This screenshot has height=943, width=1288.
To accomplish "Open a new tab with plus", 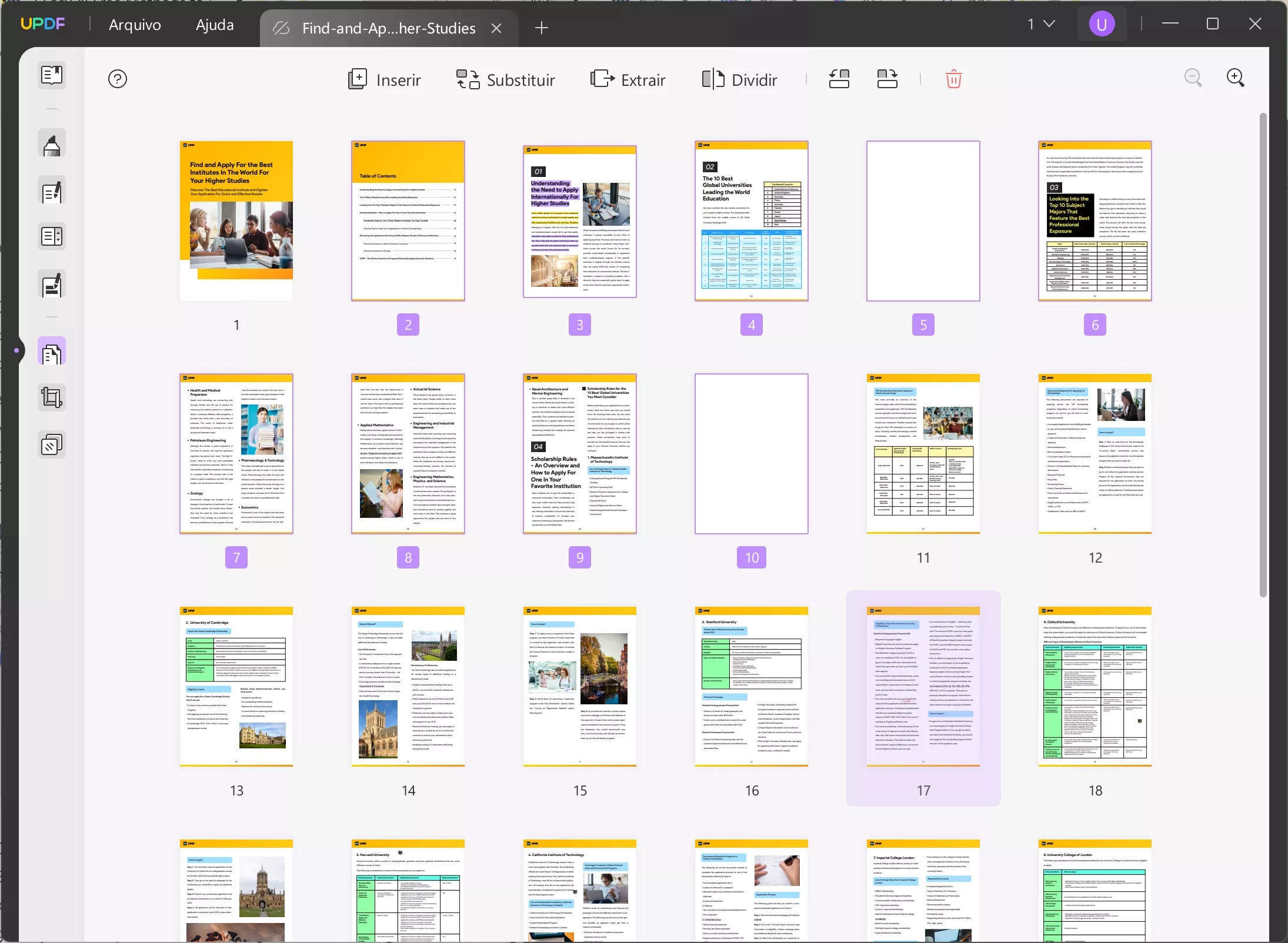I will point(542,28).
